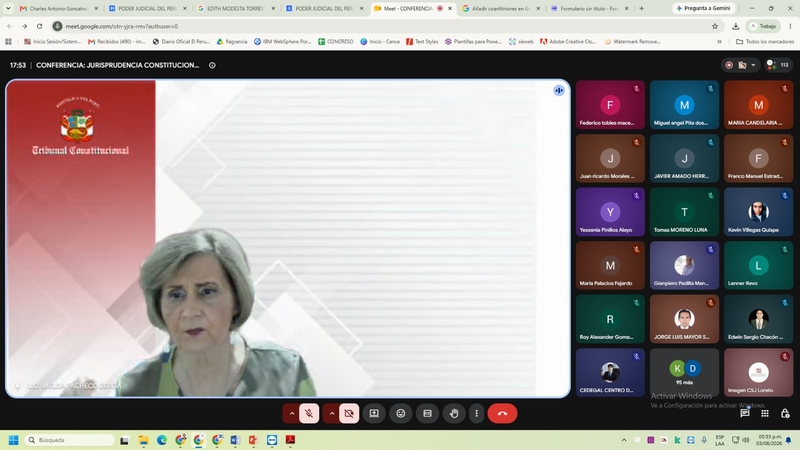Click the red leave call button
This screenshot has width=800, height=450.
503,413
